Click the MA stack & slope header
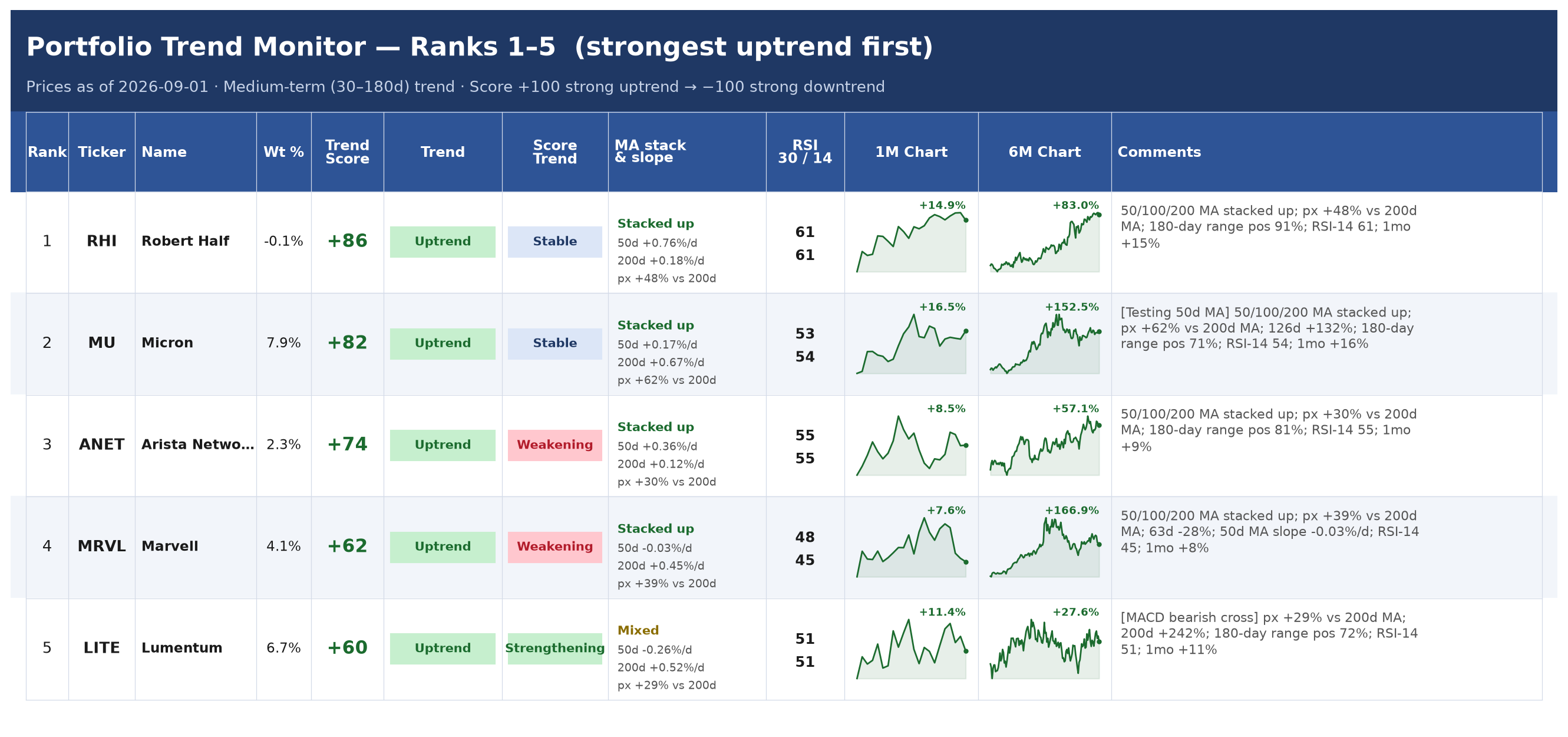Viewport: 1568px width, 737px height. pyautogui.click(x=686, y=152)
